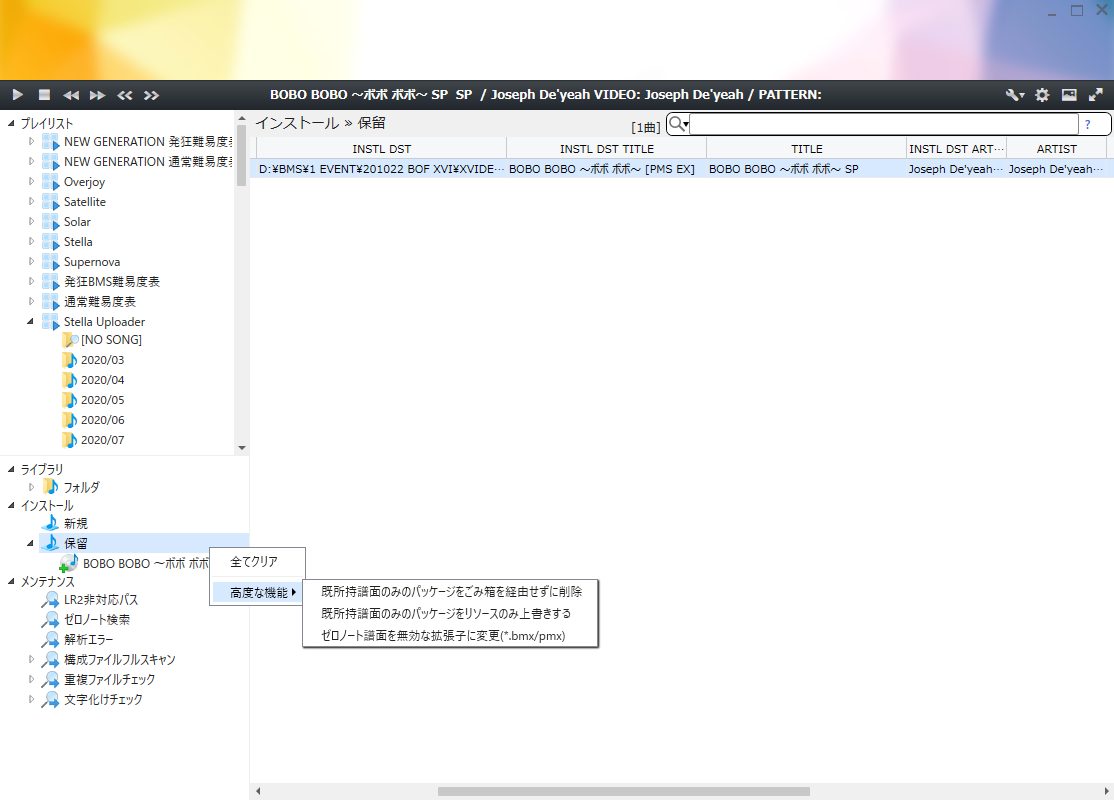Click the fast-forward playback icon

click(x=98, y=95)
